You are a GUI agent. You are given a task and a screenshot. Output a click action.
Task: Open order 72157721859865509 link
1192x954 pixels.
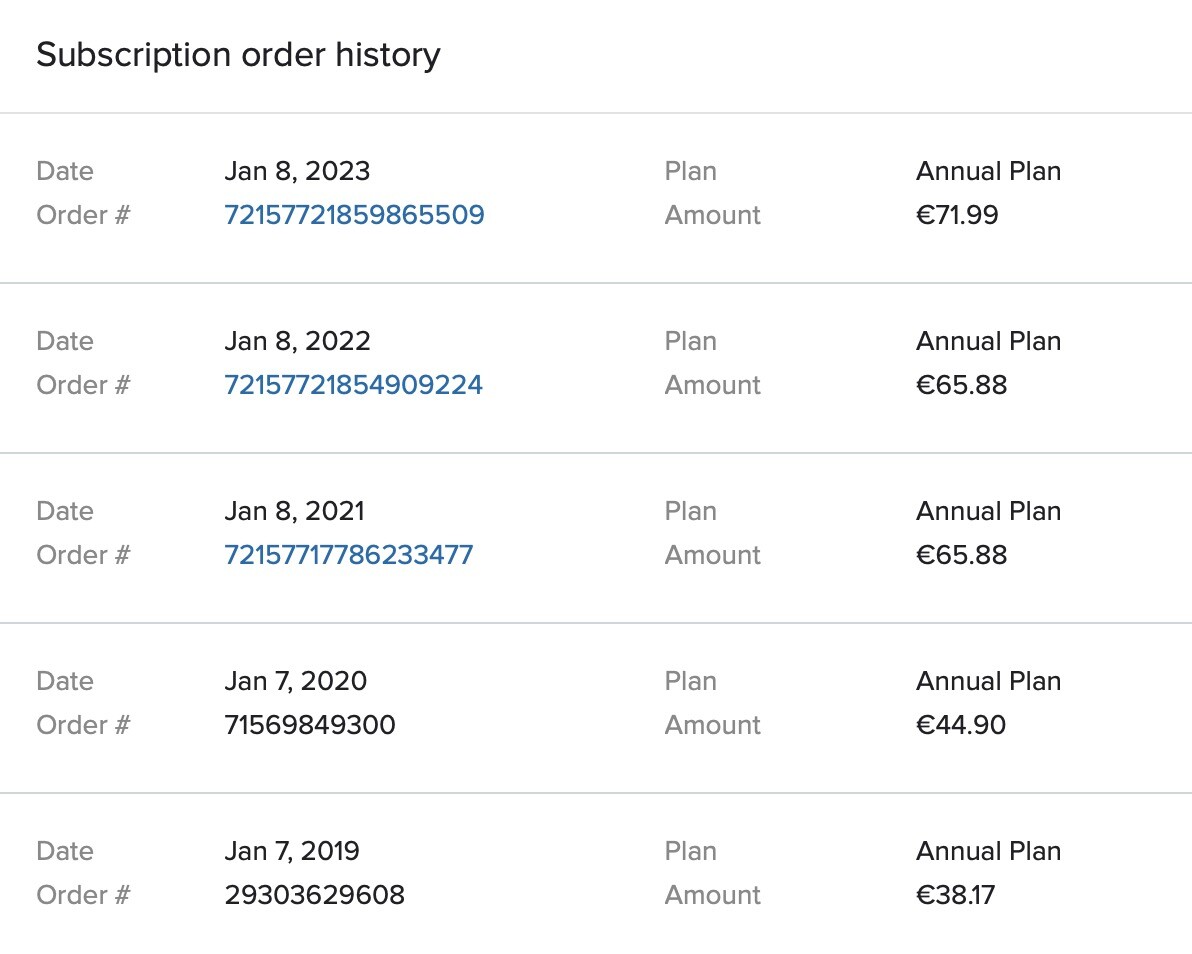(x=354, y=215)
